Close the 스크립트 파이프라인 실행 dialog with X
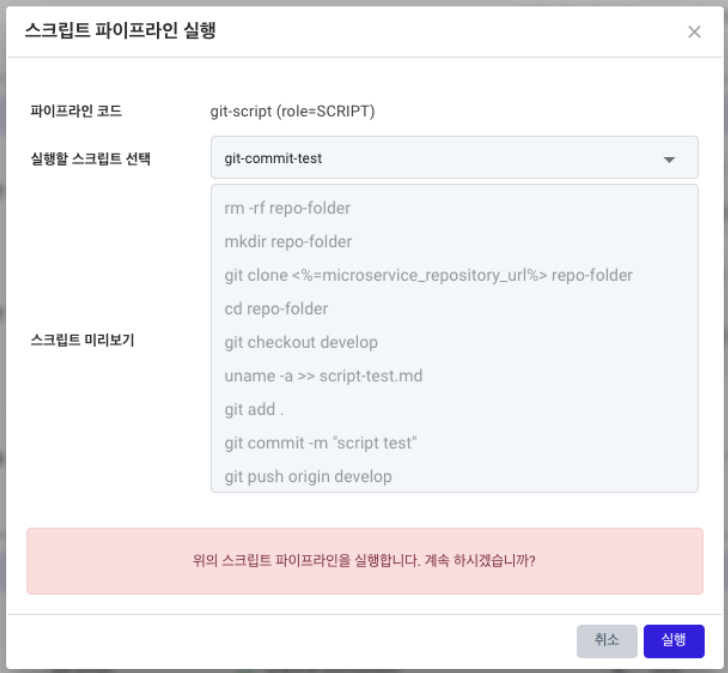The image size is (728, 673). pyautogui.click(x=694, y=32)
